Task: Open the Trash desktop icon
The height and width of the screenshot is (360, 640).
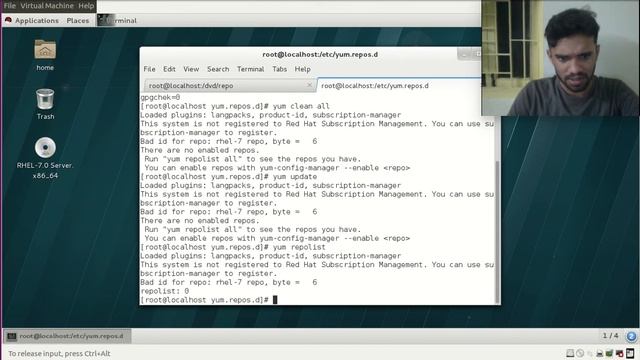Action: click(x=45, y=99)
